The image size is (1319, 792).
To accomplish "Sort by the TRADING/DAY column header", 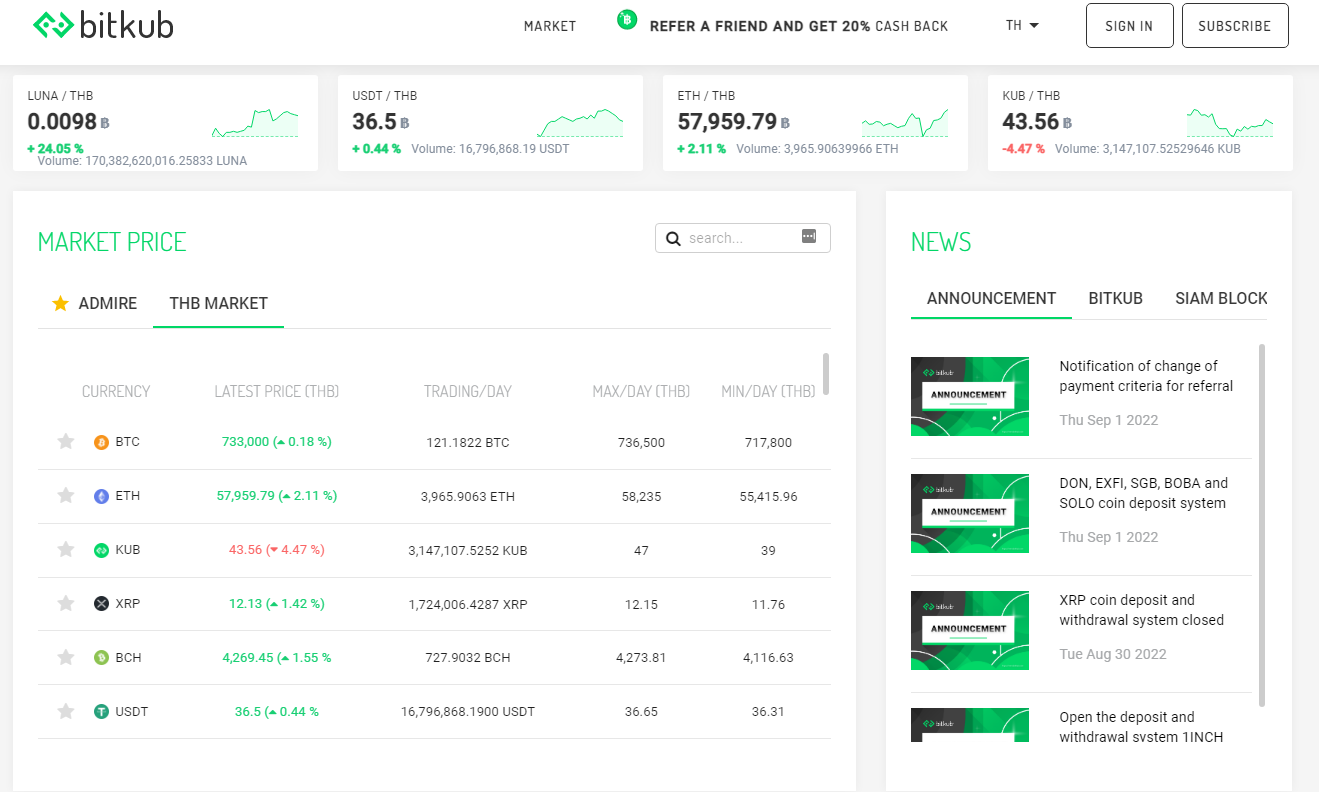I will point(467,391).
